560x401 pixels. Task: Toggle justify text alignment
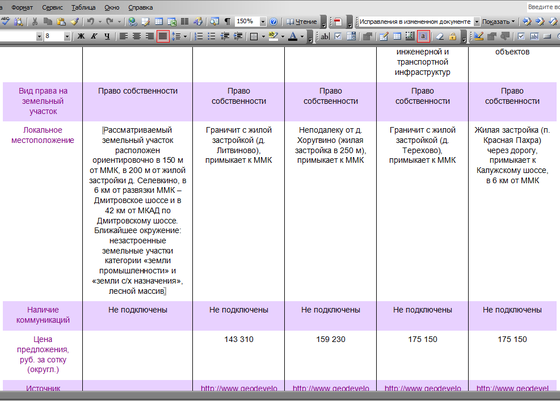click(x=163, y=36)
